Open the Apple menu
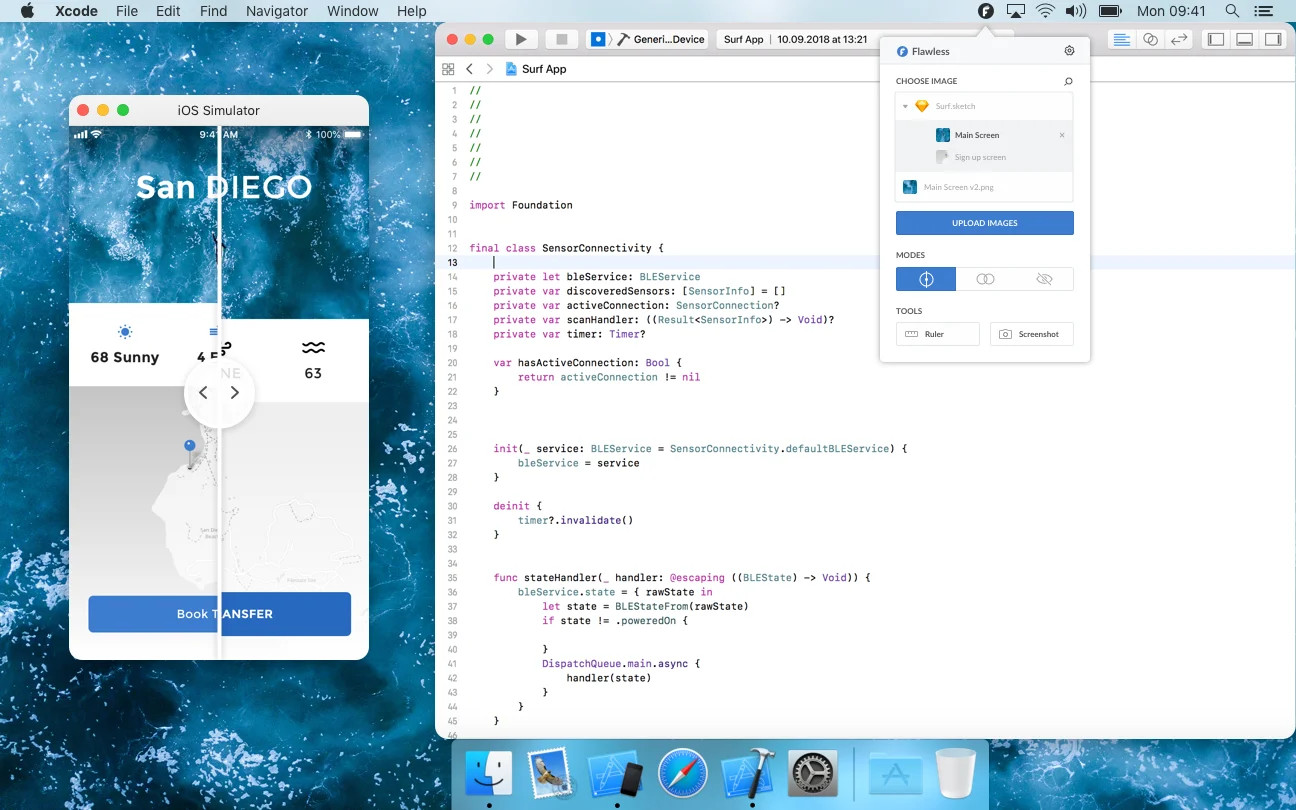Screen dimensions: 1296x810 click(27, 11)
